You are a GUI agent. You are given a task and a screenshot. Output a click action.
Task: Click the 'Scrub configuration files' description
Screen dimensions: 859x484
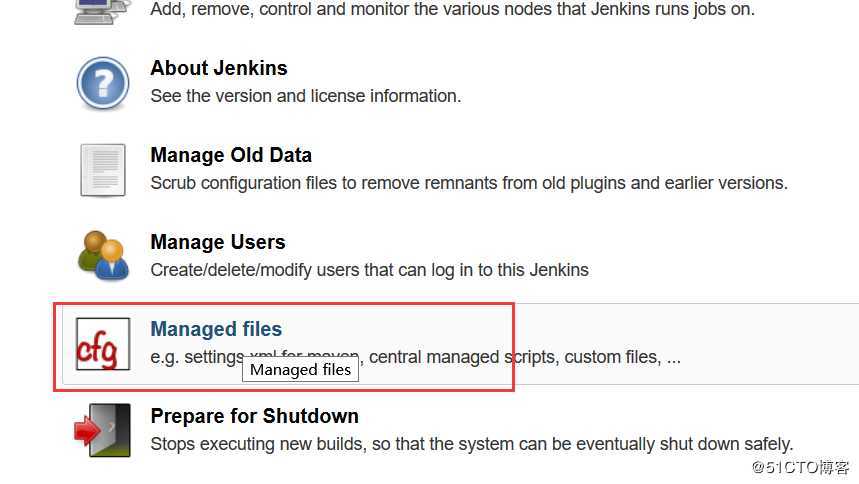468,184
